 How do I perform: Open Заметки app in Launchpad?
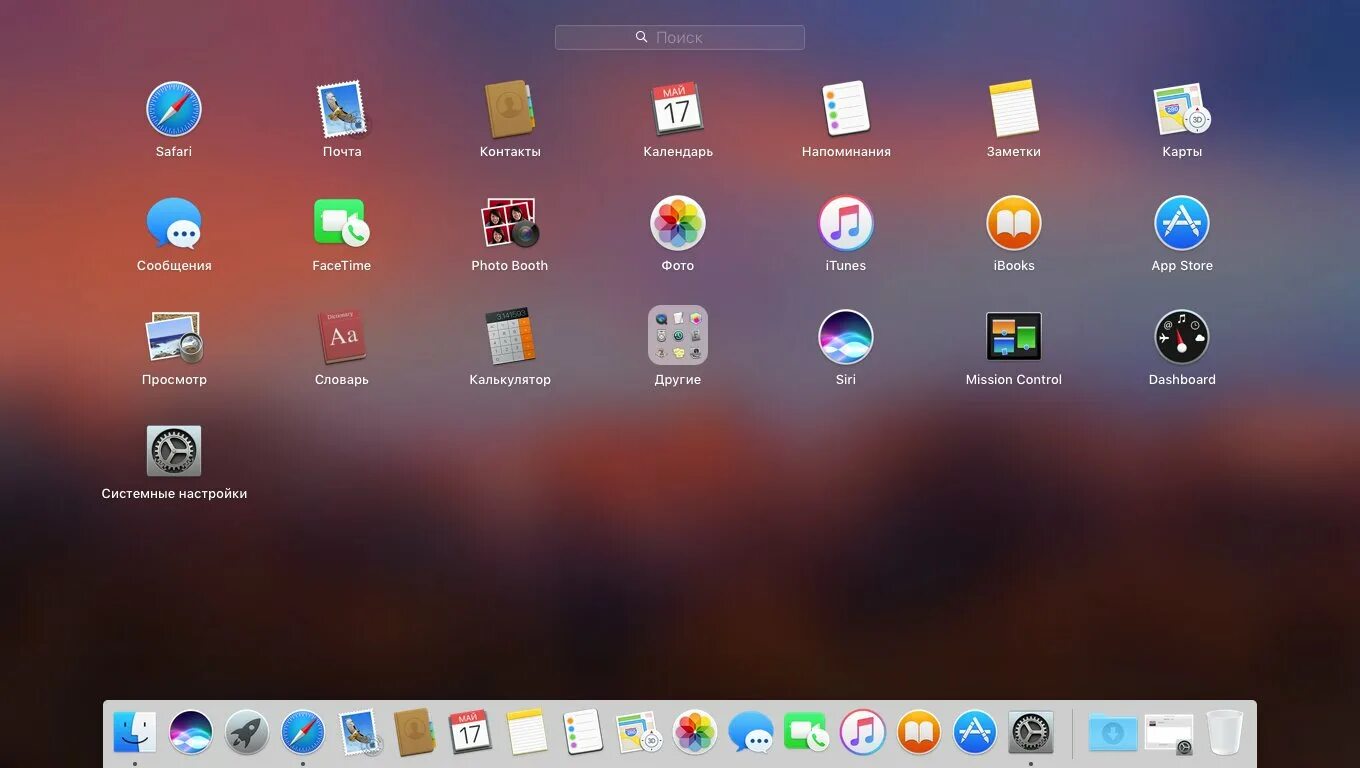point(1014,110)
